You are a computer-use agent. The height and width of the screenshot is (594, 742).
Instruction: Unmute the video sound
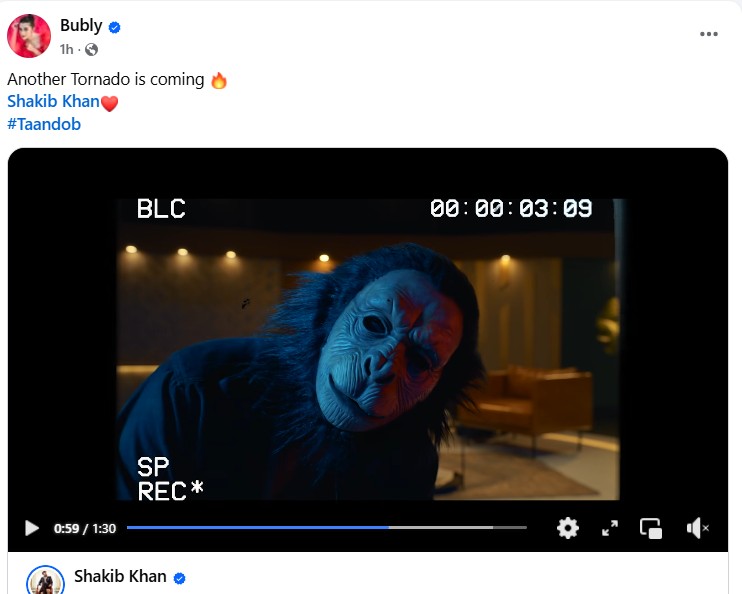697,528
